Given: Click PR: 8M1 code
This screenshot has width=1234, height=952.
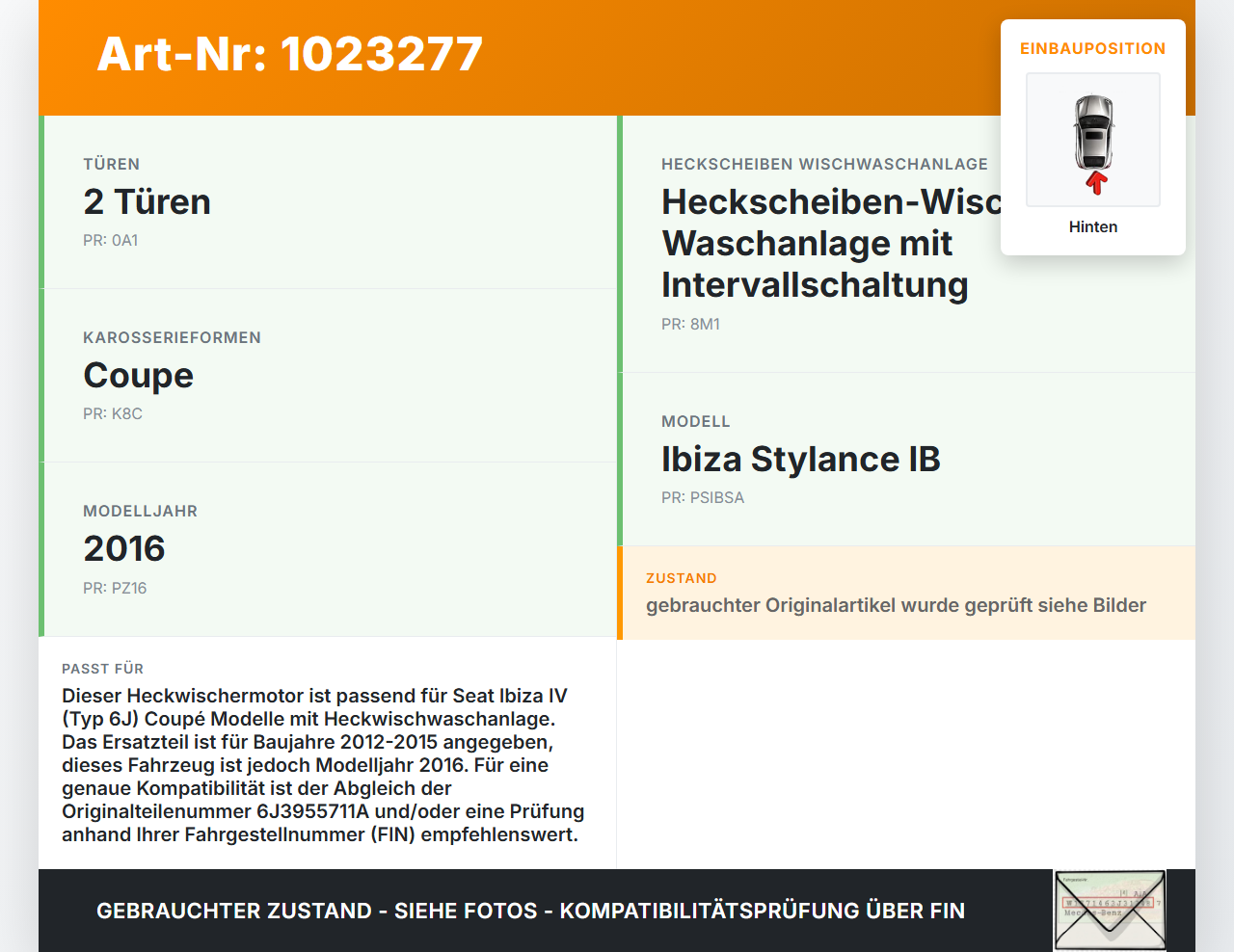Looking at the screenshot, I should pyautogui.click(x=690, y=324).
